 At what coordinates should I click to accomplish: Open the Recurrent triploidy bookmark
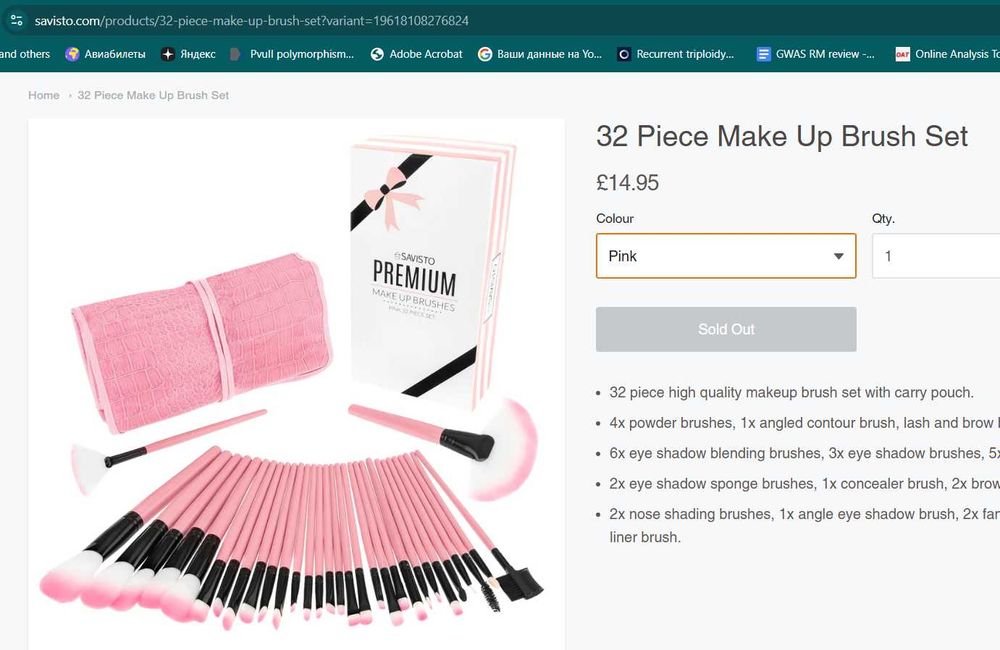[676, 54]
